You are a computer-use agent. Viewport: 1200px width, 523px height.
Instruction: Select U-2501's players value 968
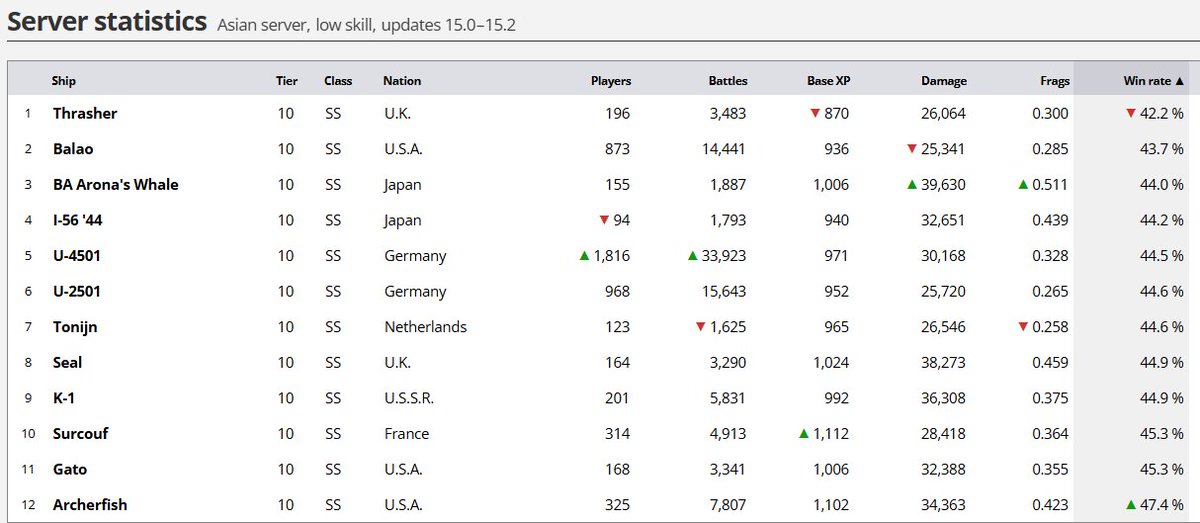(618, 292)
